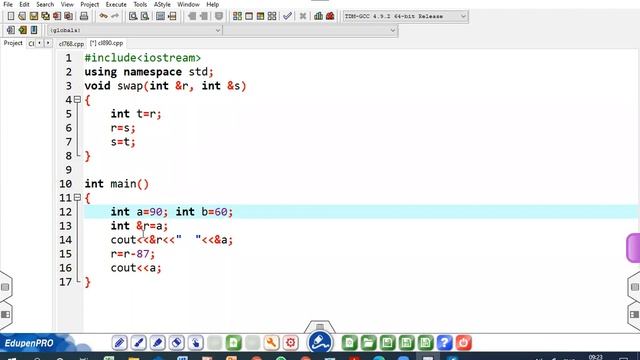The height and width of the screenshot is (360, 640).
Task: Open the View menu
Action: click(x=67, y=4)
